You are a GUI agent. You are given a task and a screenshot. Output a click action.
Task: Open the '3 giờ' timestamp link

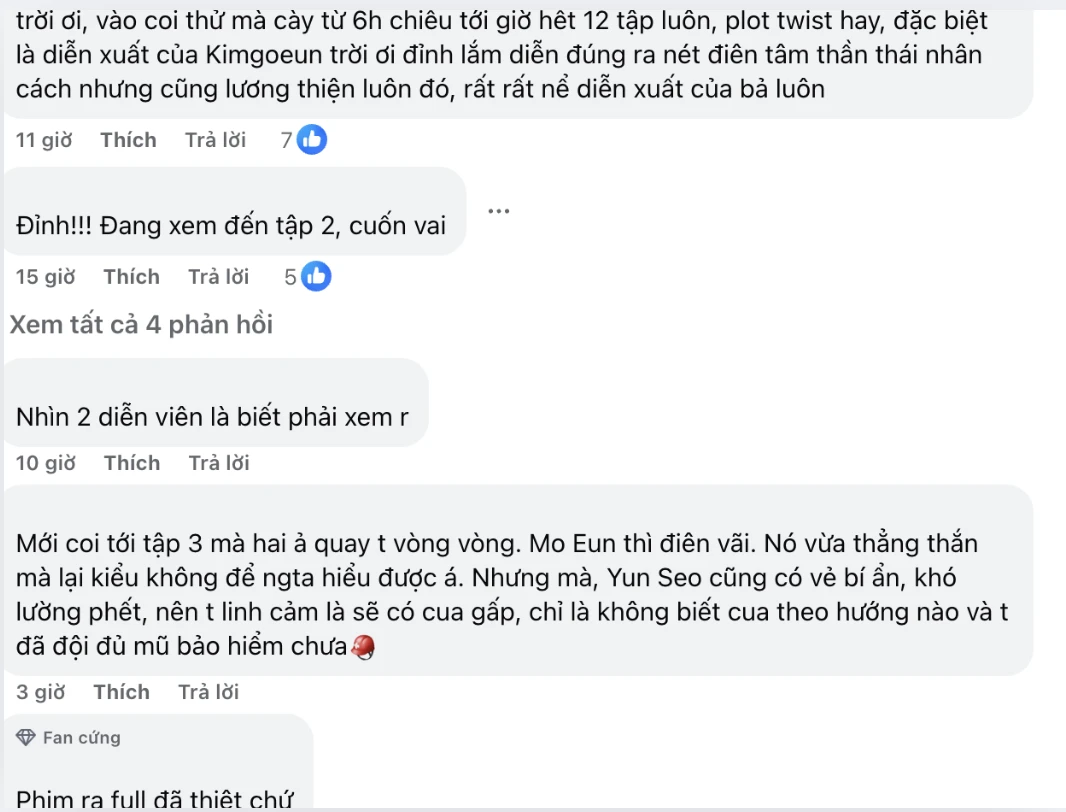tap(41, 692)
